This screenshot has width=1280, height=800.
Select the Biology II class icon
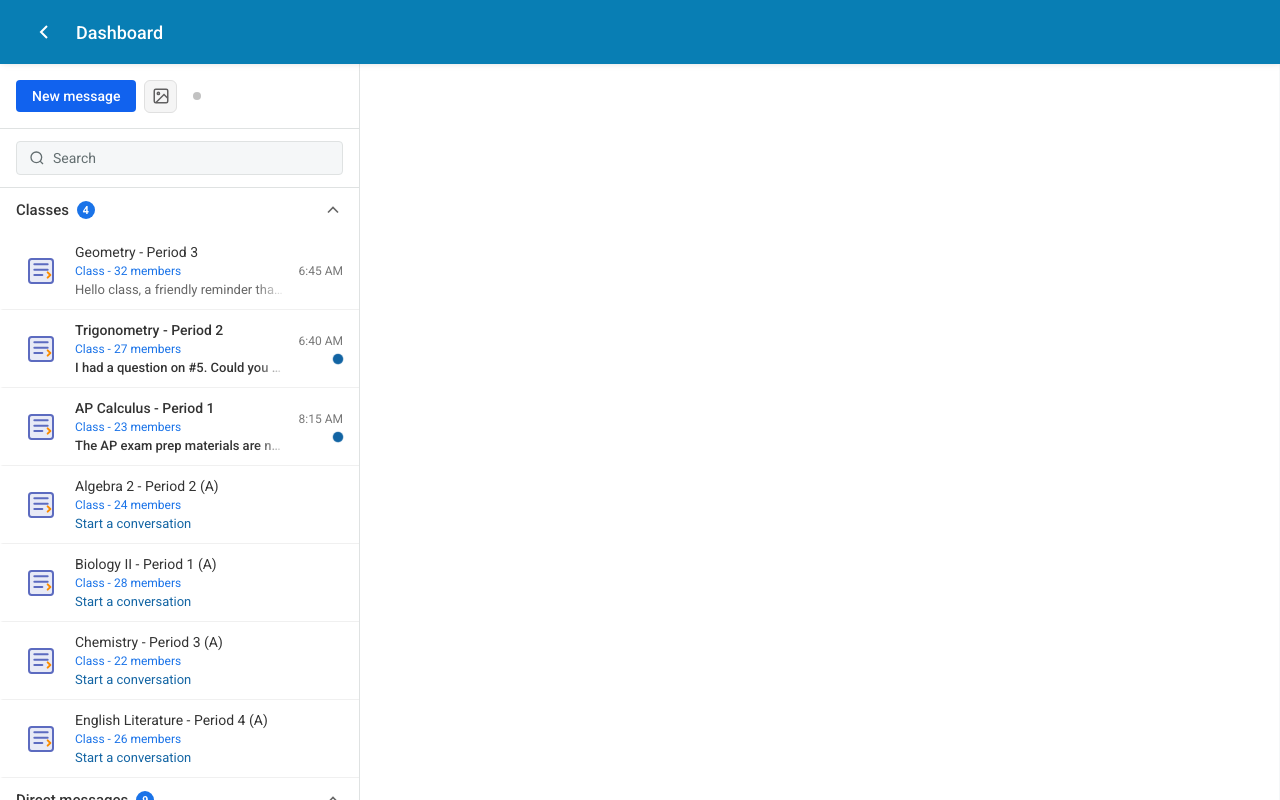(41, 582)
